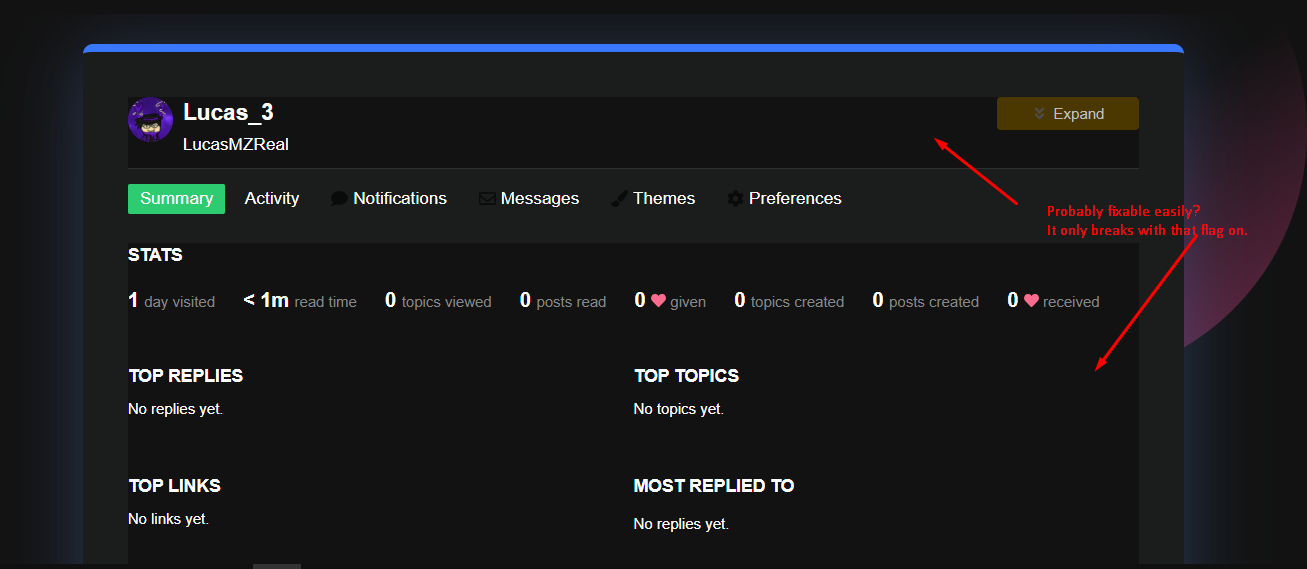Click the MOST REPLIED TO section heading
This screenshot has width=1307, height=569.
(x=713, y=486)
